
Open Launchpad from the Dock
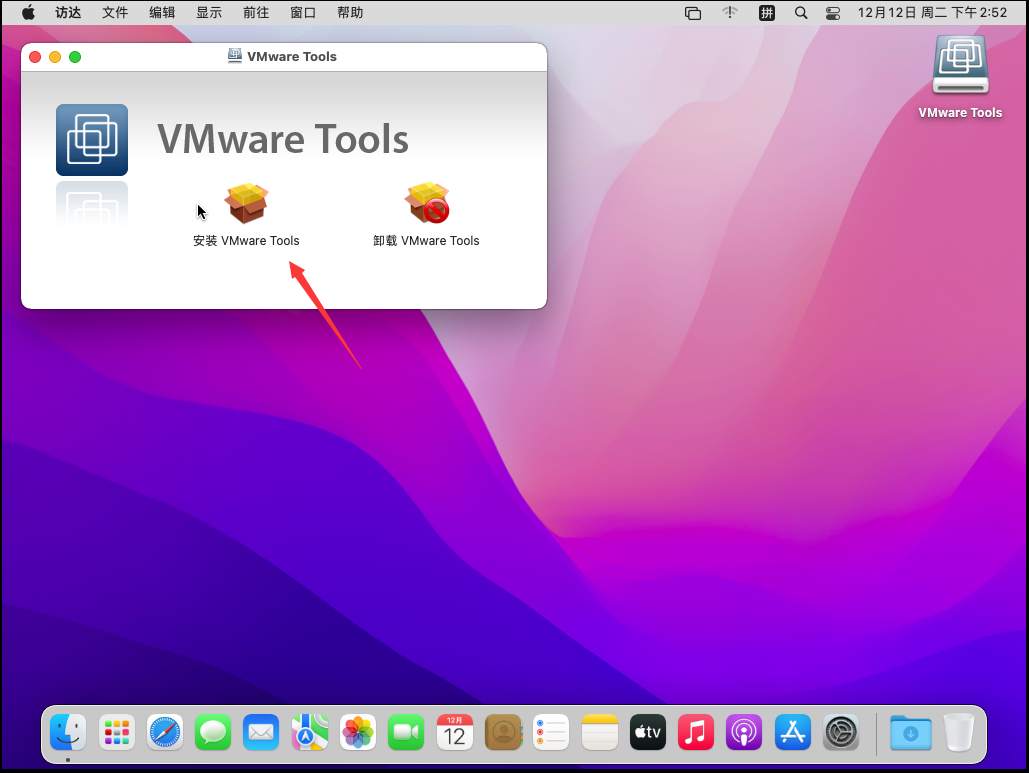pyautogui.click(x=117, y=732)
